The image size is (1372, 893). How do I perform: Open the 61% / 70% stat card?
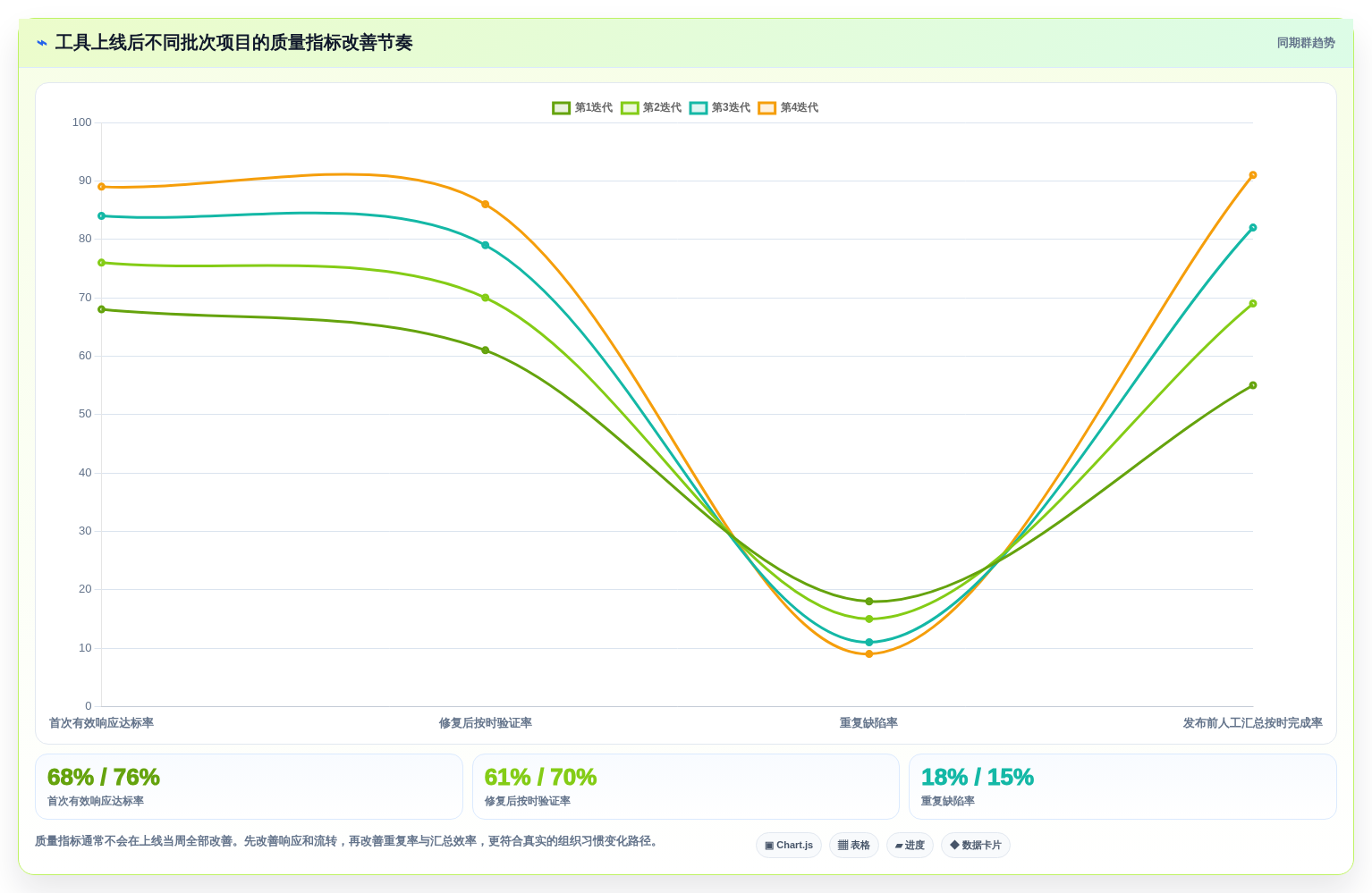point(685,787)
